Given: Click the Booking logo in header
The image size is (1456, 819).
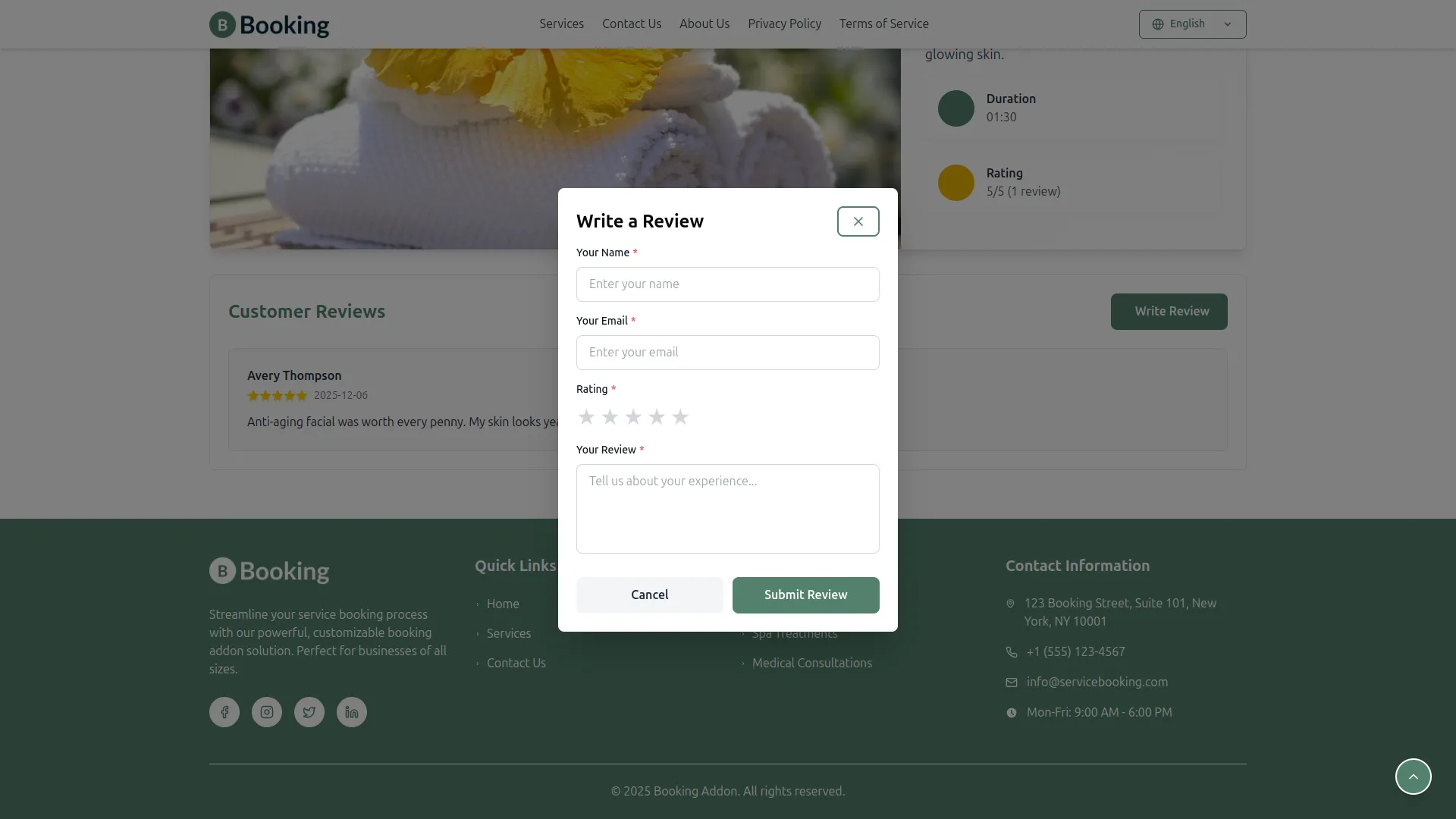Looking at the screenshot, I should [x=269, y=24].
